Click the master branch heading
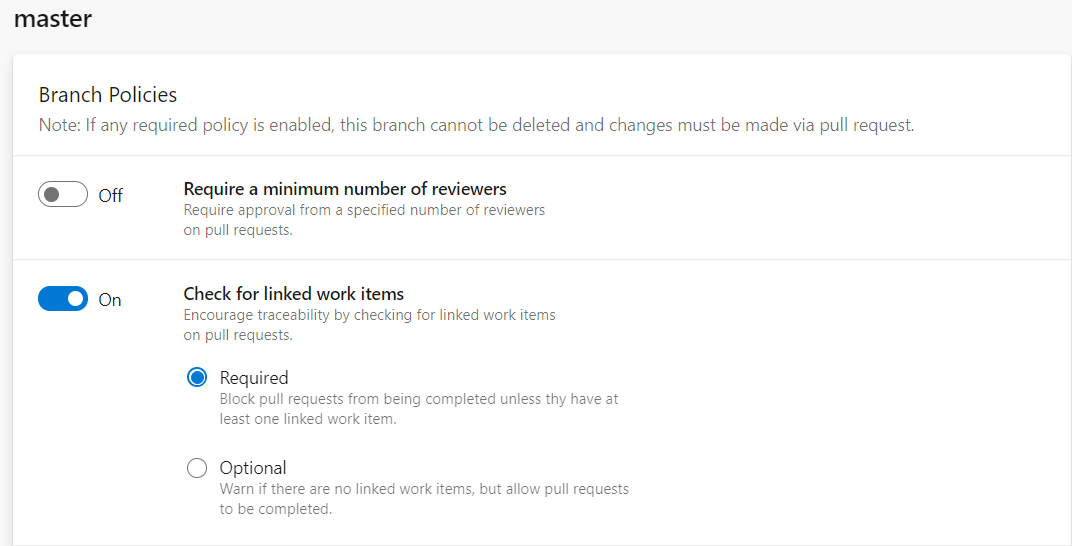 [53, 18]
